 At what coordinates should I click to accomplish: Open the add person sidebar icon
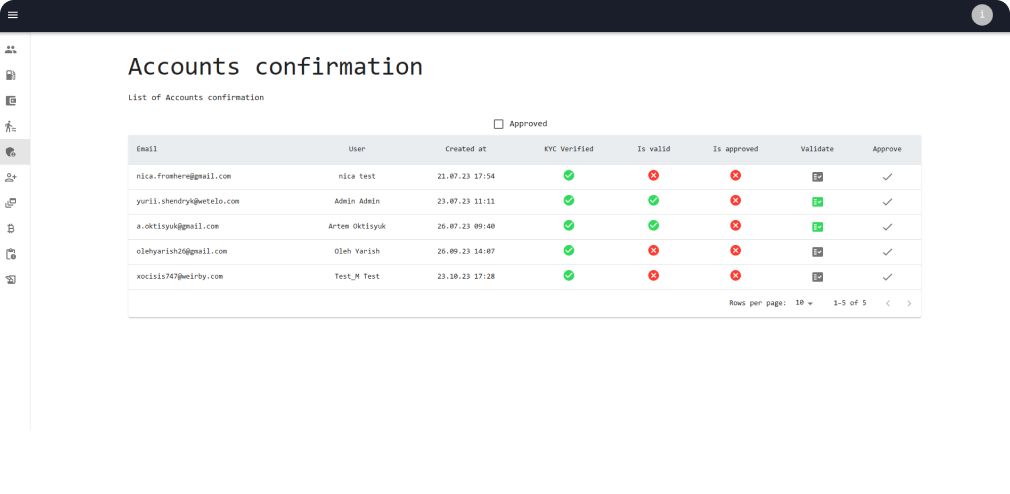pyautogui.click(x=10, y=177)
